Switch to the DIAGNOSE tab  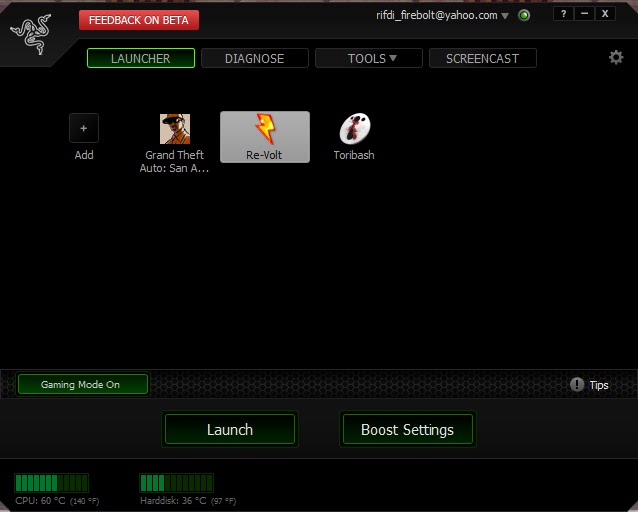click(x=255, y=58)
